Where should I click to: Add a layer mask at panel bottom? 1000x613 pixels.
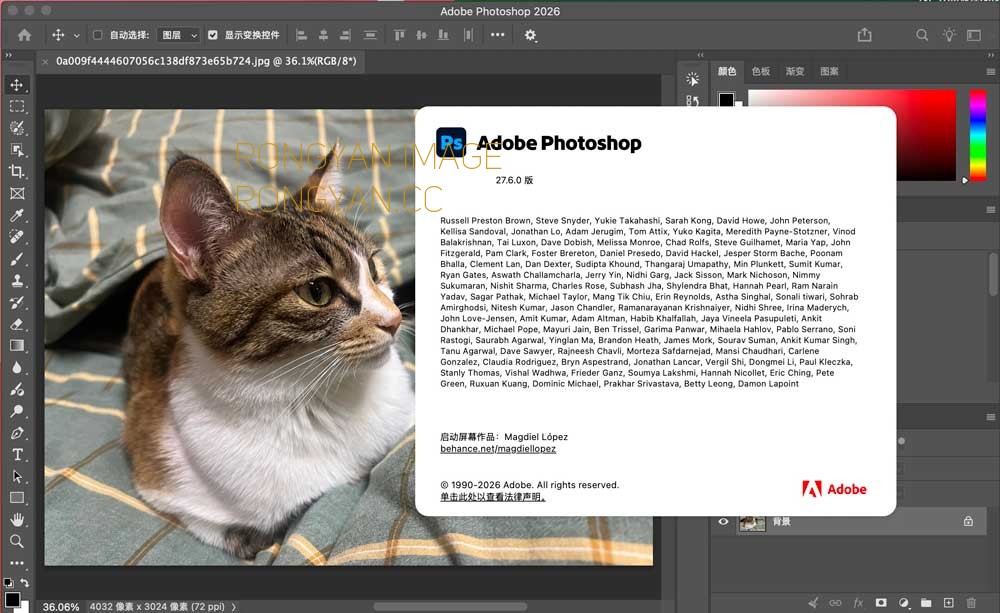(x=881, y=602)
